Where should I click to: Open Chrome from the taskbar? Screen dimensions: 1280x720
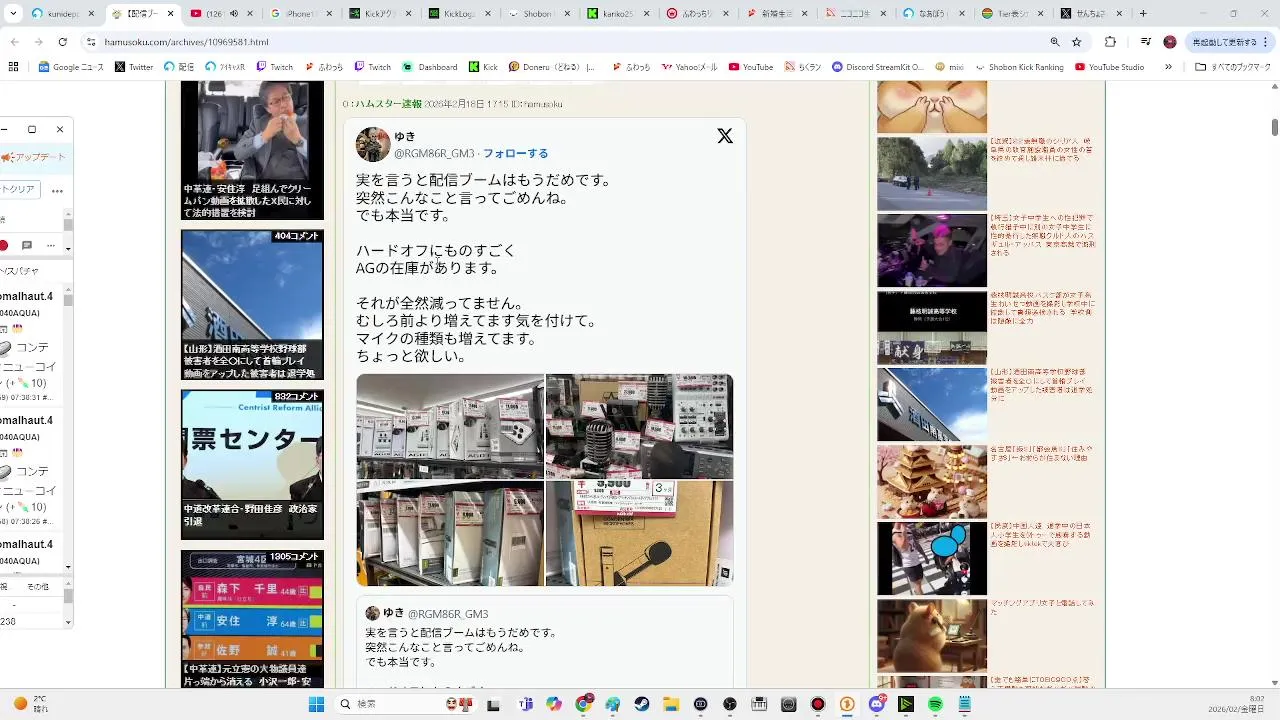[x=583, y=704]
